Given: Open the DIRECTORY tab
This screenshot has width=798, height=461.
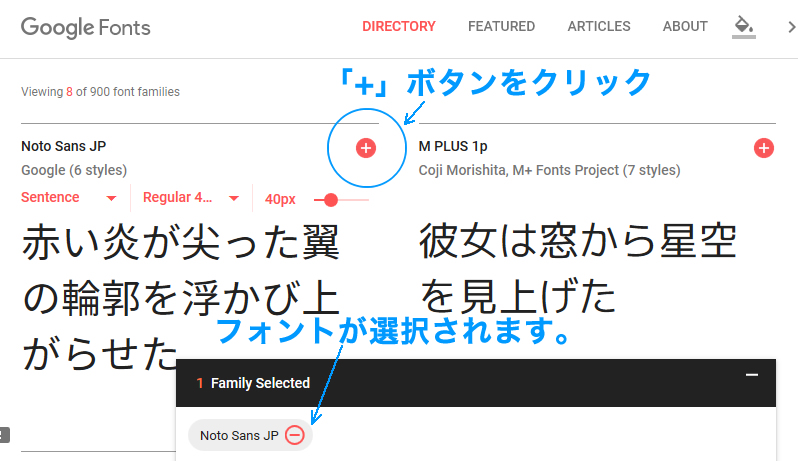Looking at the screenshot, I should tap(398, 26).
